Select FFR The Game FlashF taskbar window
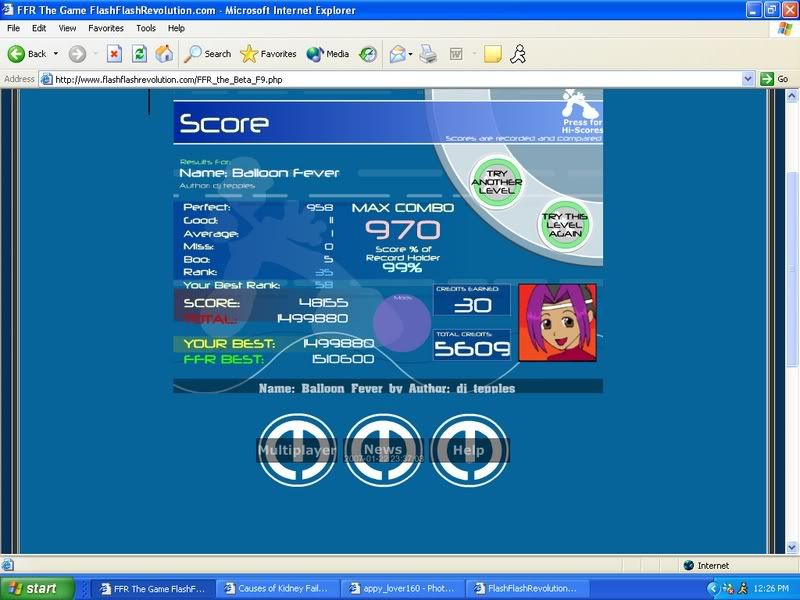The image size is (800, 600). click(x=153, y=588)
